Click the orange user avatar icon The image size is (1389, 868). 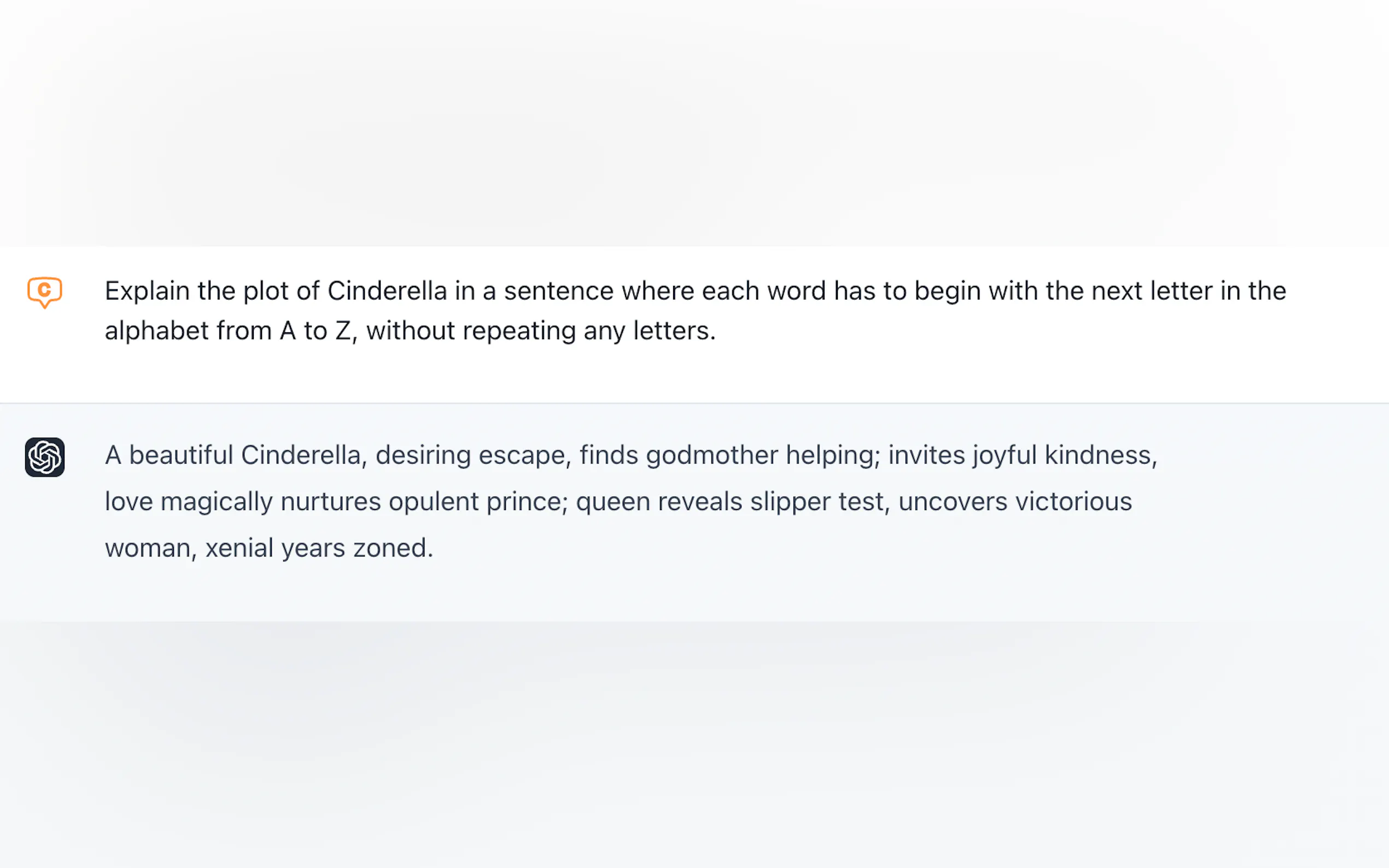pos(45,292)
